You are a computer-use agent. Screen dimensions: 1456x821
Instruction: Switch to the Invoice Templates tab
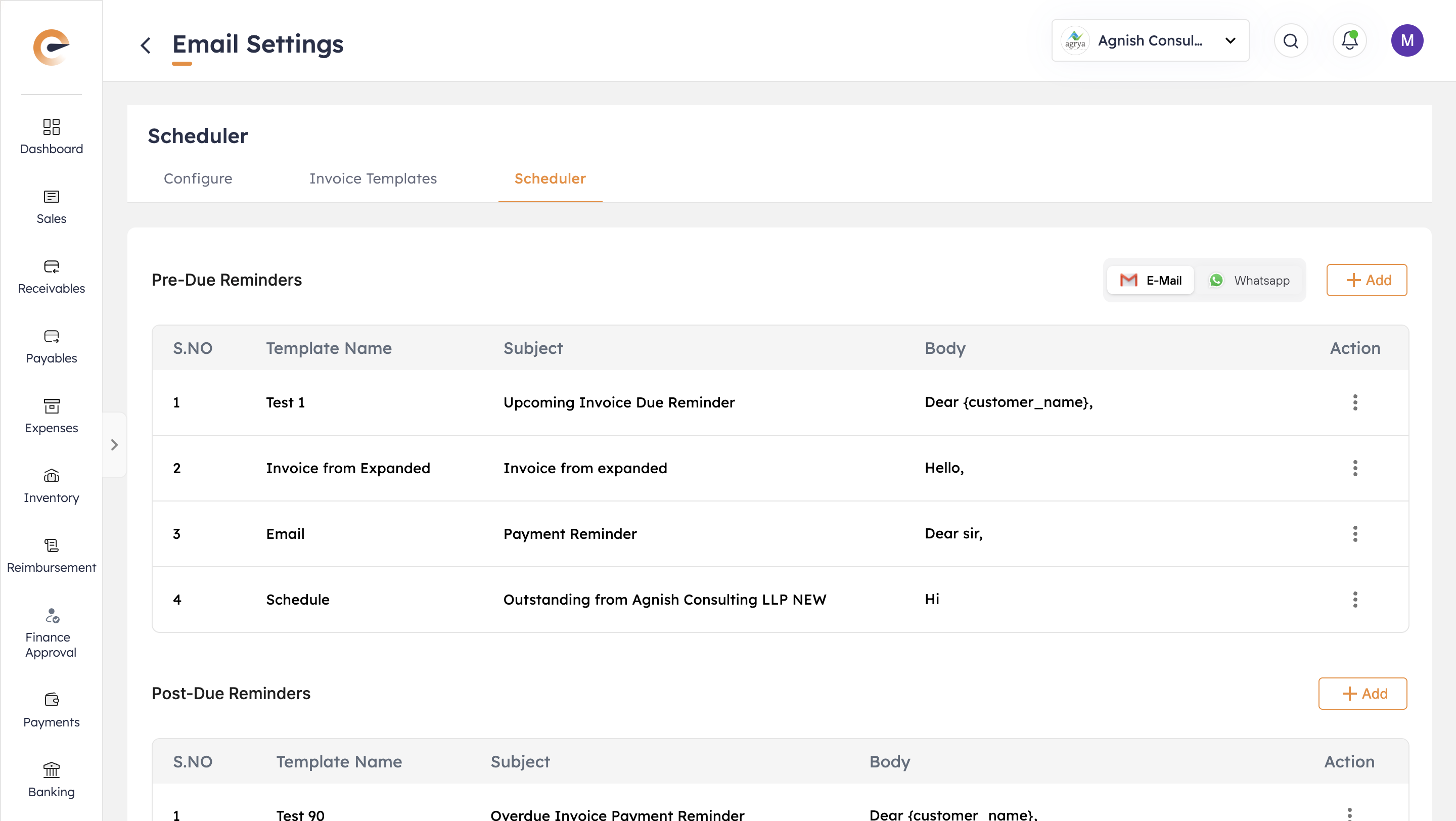373,178
